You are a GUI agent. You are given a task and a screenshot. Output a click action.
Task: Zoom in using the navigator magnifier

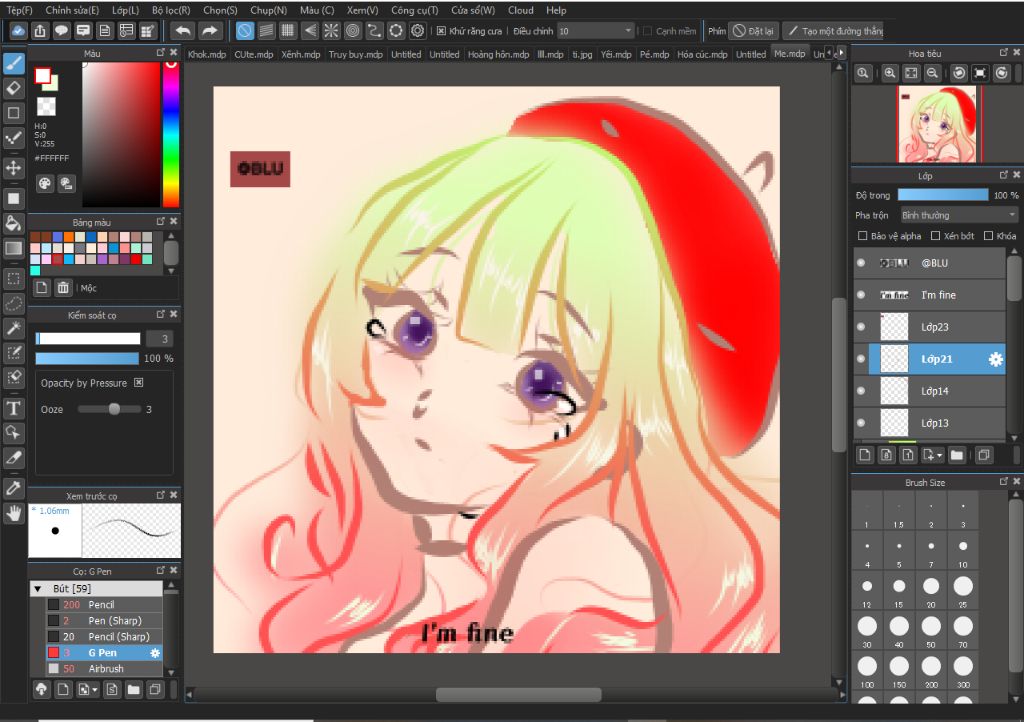(889, 73)
